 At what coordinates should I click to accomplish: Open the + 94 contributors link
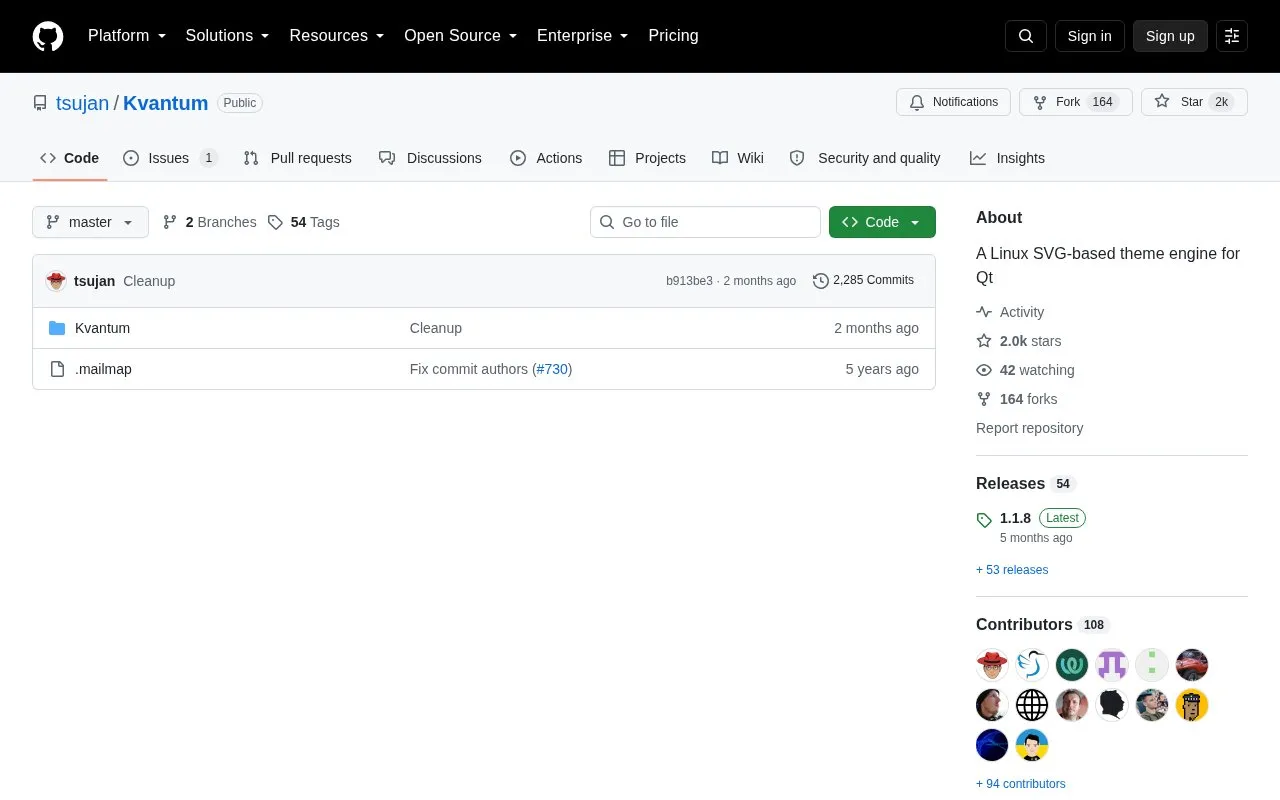pyautogui.click(x=1021, y=784)
